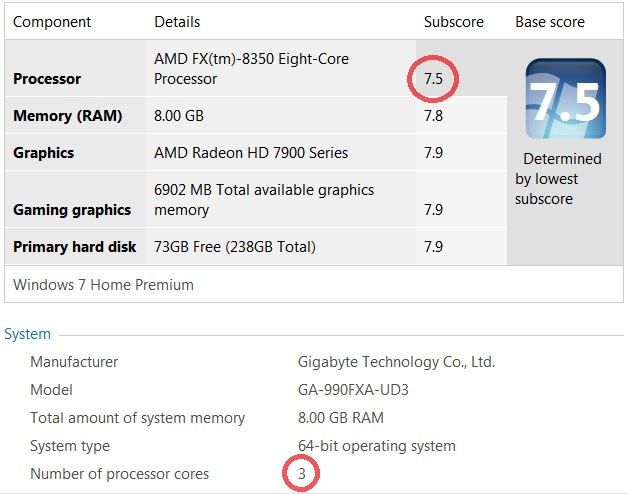Select the Primary hard disk row label
Viewport: 628px width, 494px height.
click(x=74, y=247)
